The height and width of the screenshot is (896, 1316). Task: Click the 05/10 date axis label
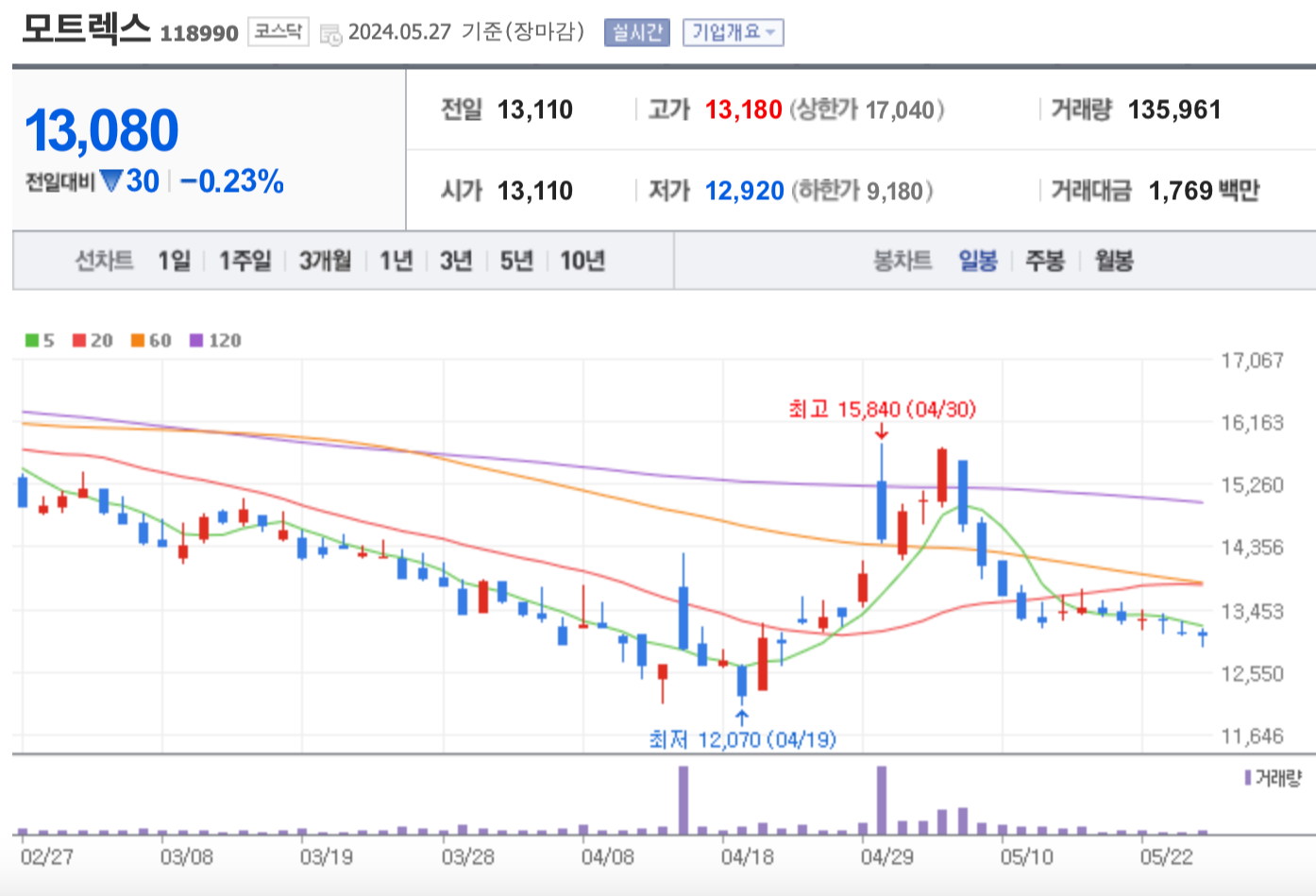[1026, 857]
